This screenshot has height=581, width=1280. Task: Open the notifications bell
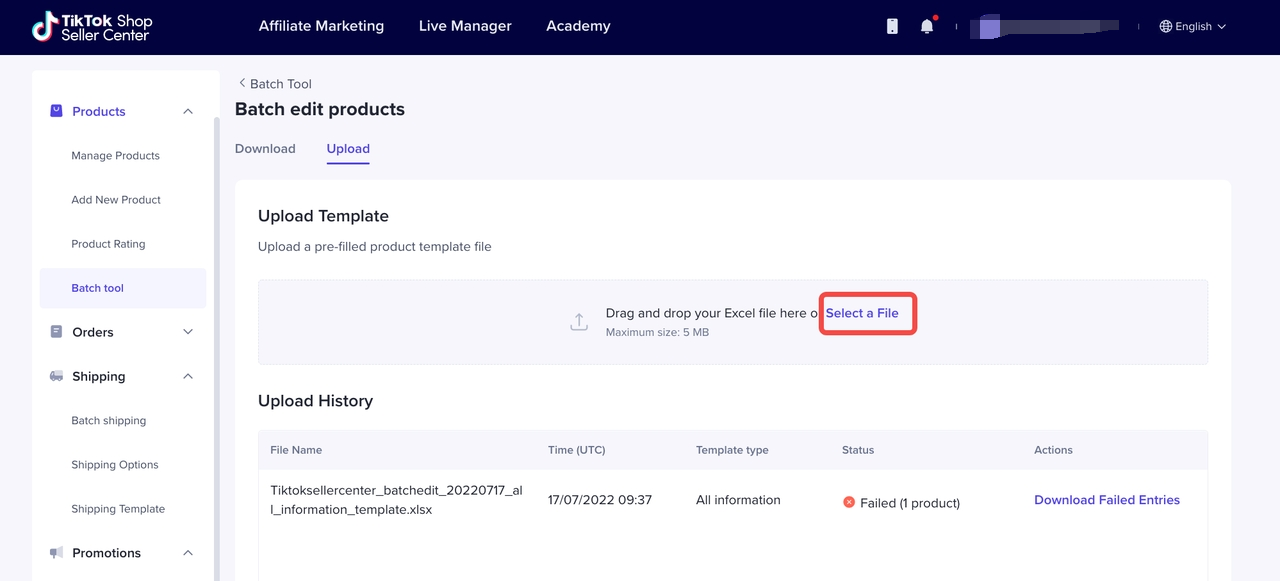point(927,27)
